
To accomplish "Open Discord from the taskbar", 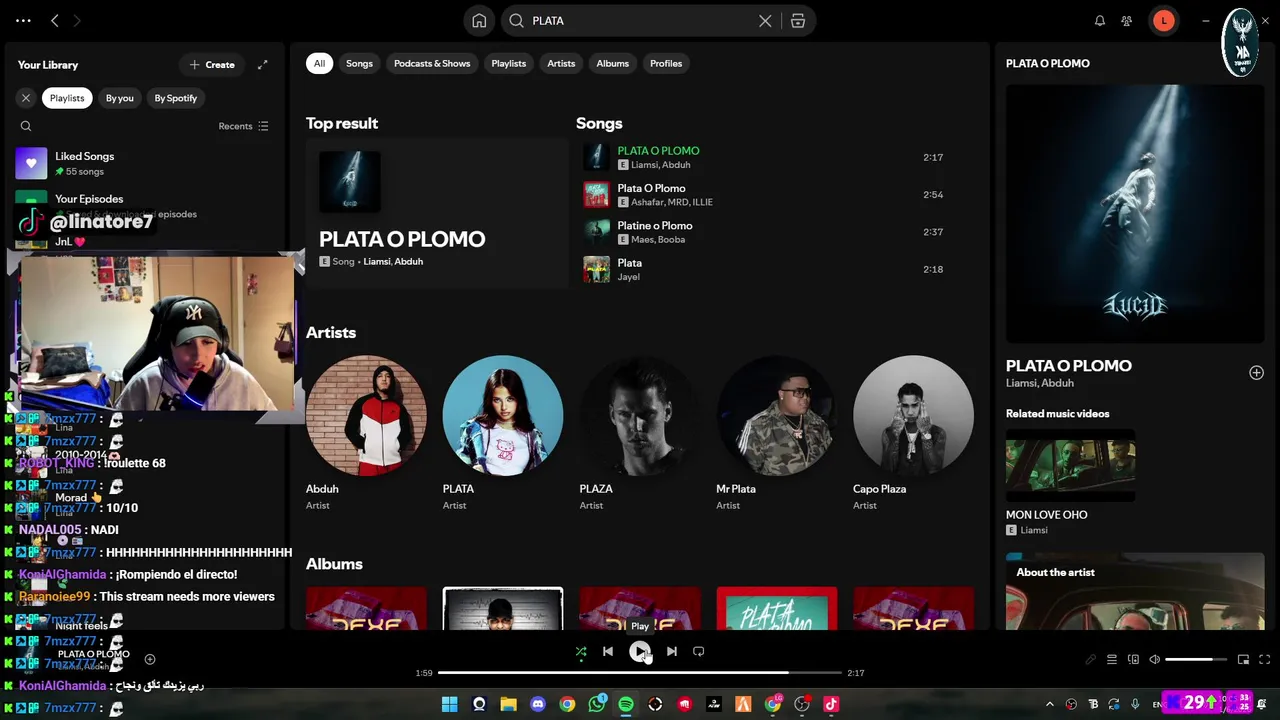I will 538,704.
